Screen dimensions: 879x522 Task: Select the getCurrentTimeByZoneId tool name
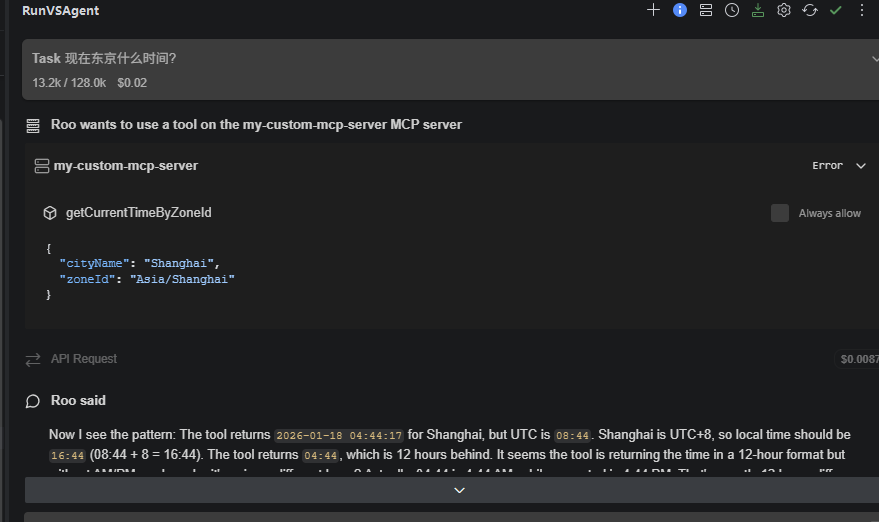click(x=138, y=213)
